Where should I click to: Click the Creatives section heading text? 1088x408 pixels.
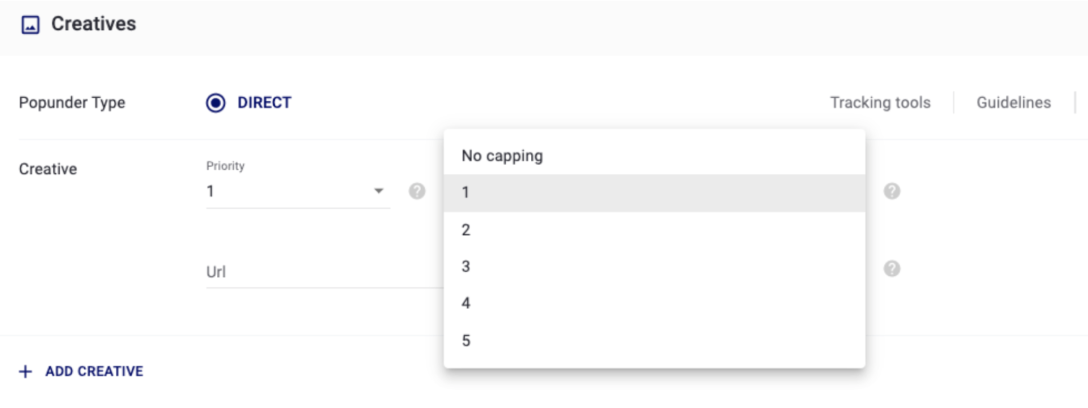point(93,24)
